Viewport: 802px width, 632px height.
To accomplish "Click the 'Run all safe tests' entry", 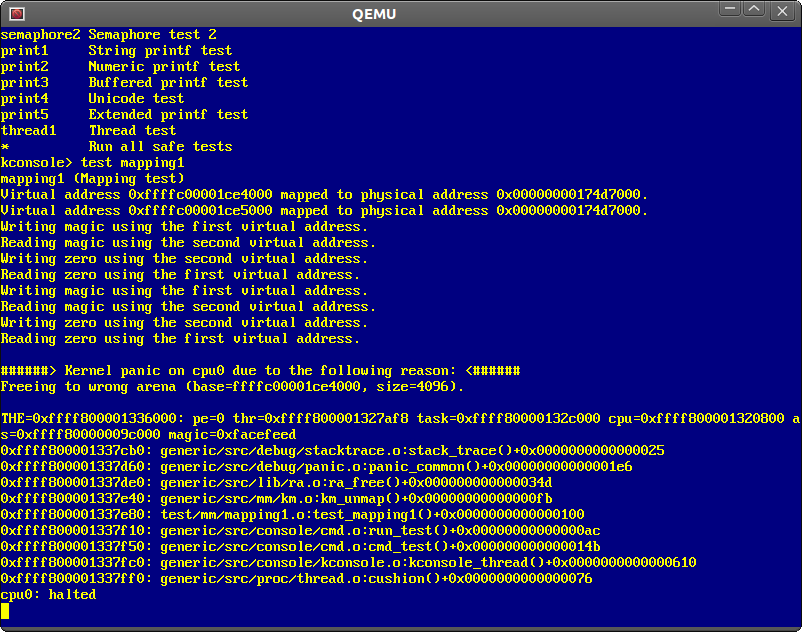I will (x=160, y=147).
